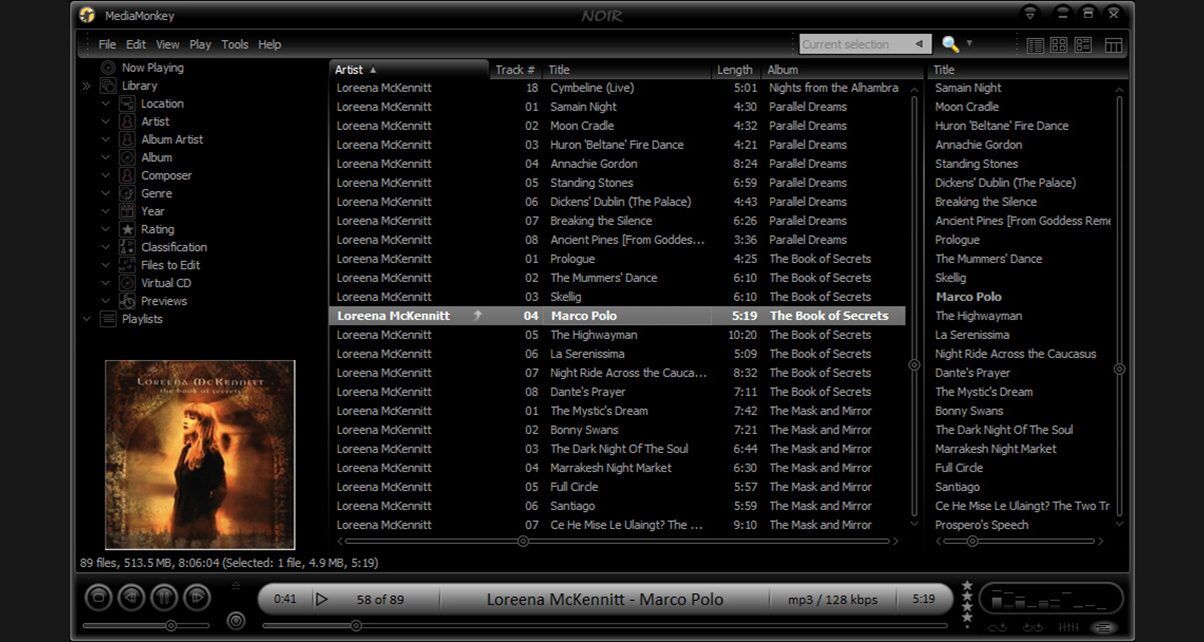The image size is (1204, 642).
Task: Click the Location tree icon
Action: tap(127, 104)
